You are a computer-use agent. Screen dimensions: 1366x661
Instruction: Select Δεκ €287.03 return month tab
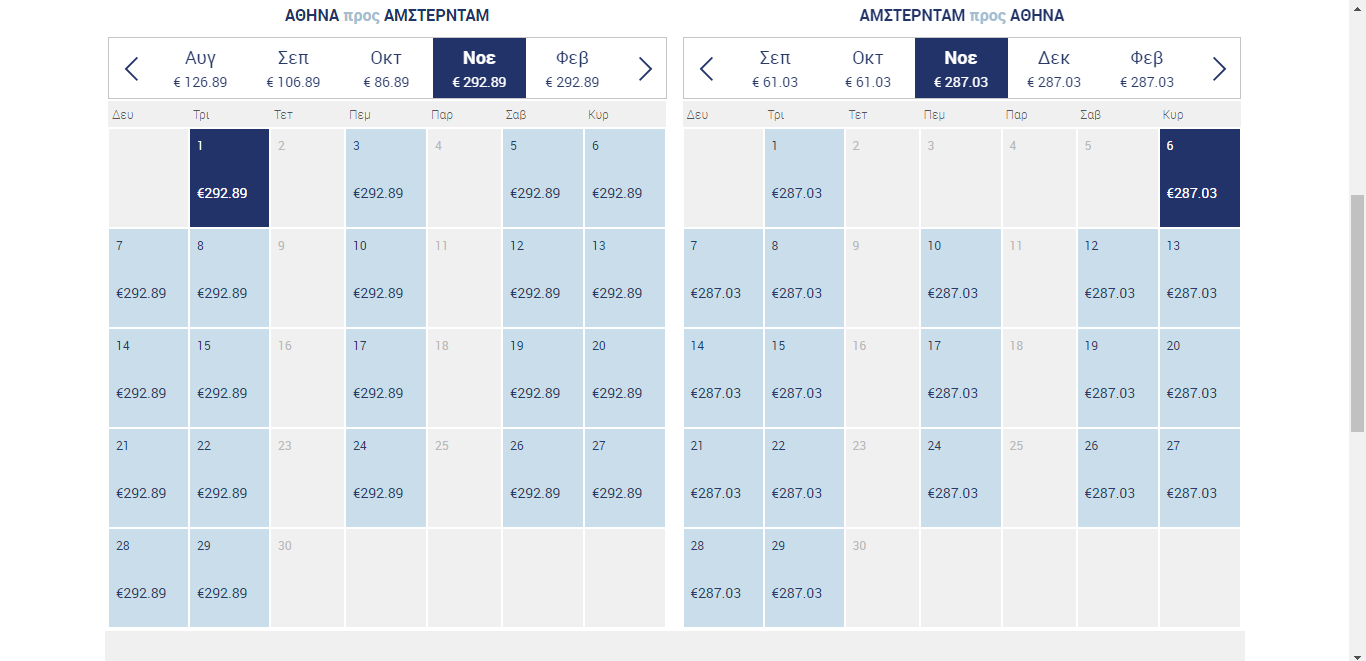(1054, 68)
